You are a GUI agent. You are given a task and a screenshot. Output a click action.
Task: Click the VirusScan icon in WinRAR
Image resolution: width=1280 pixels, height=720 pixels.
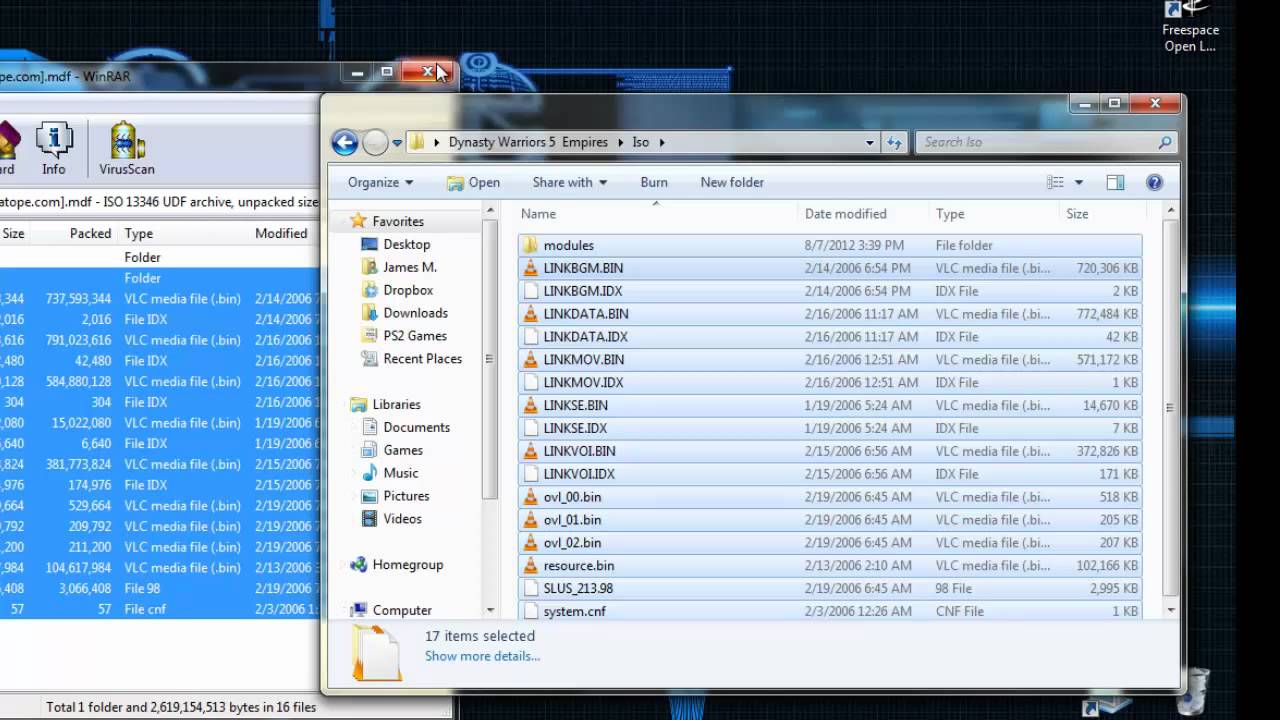(x=127, y=149)
